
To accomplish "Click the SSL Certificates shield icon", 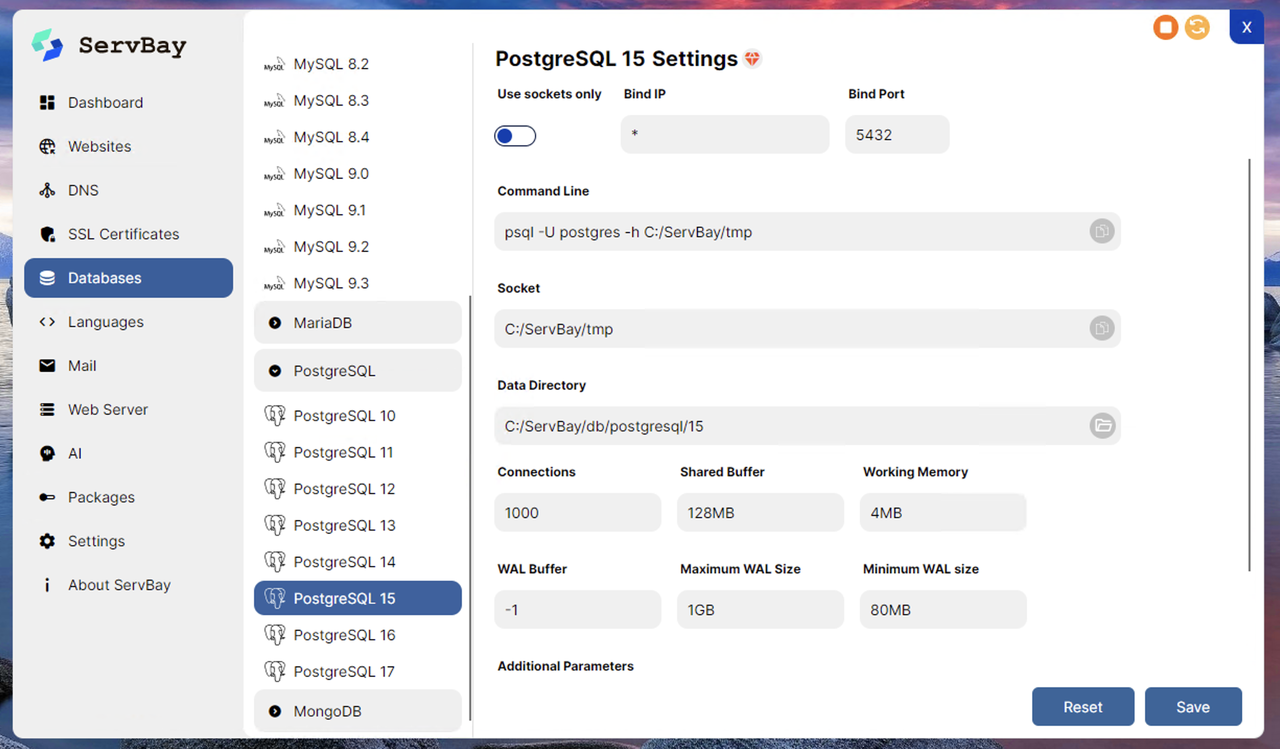I will tap(47, 234).
